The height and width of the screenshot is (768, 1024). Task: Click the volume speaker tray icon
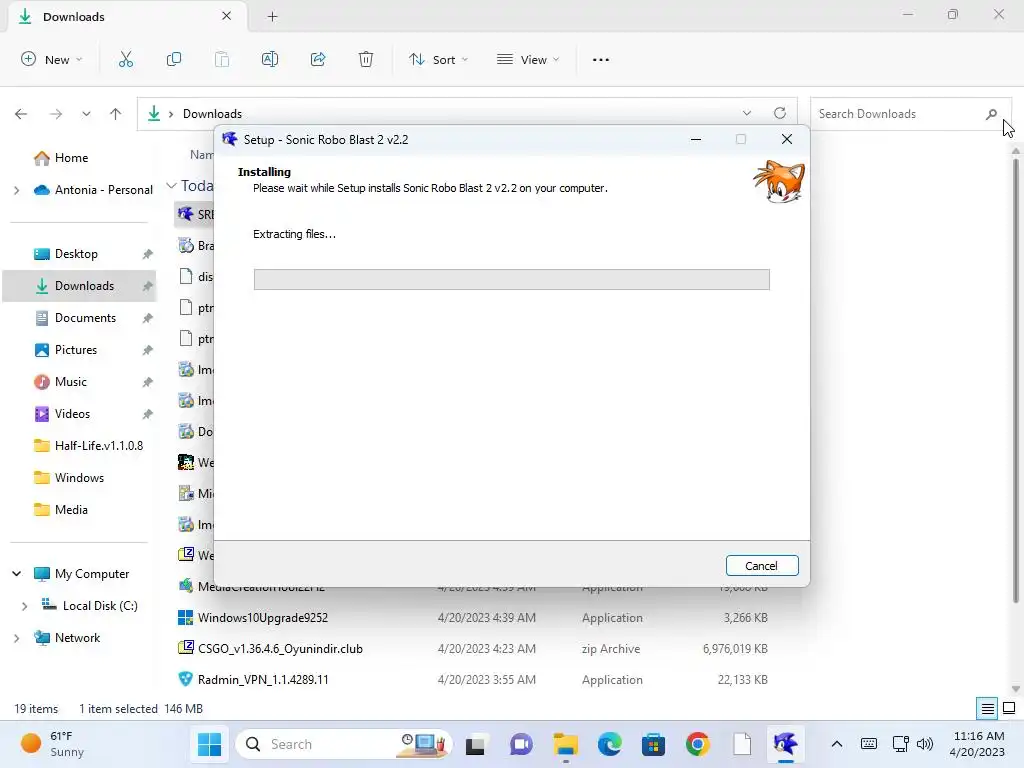tap(925, 744)
